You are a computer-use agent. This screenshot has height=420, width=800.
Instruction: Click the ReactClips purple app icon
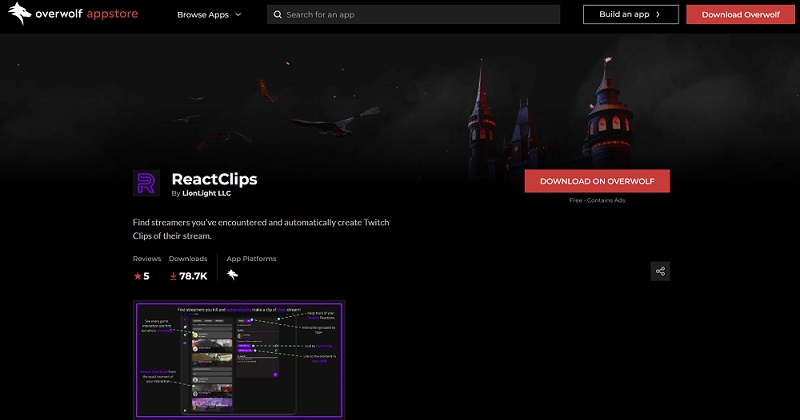[x=146, y=183]
